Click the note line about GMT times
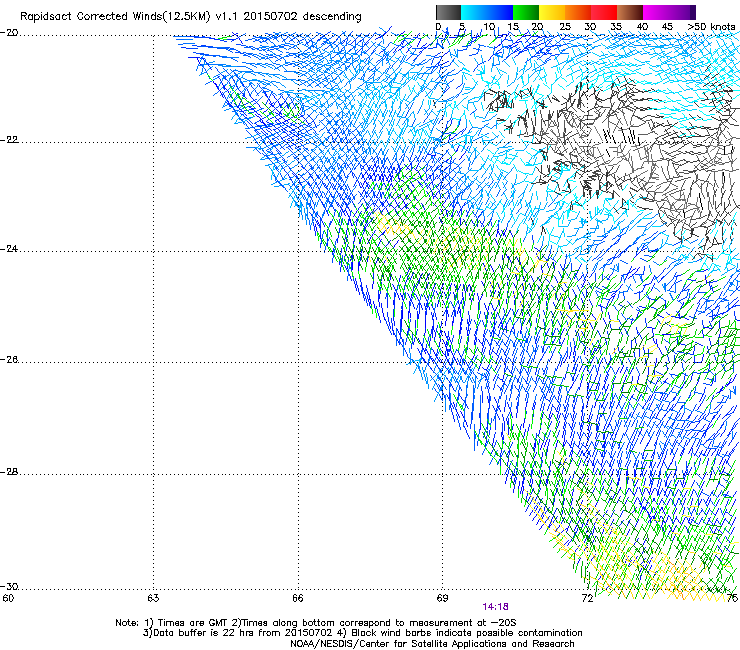740x650 pixels. pos(316,623)
